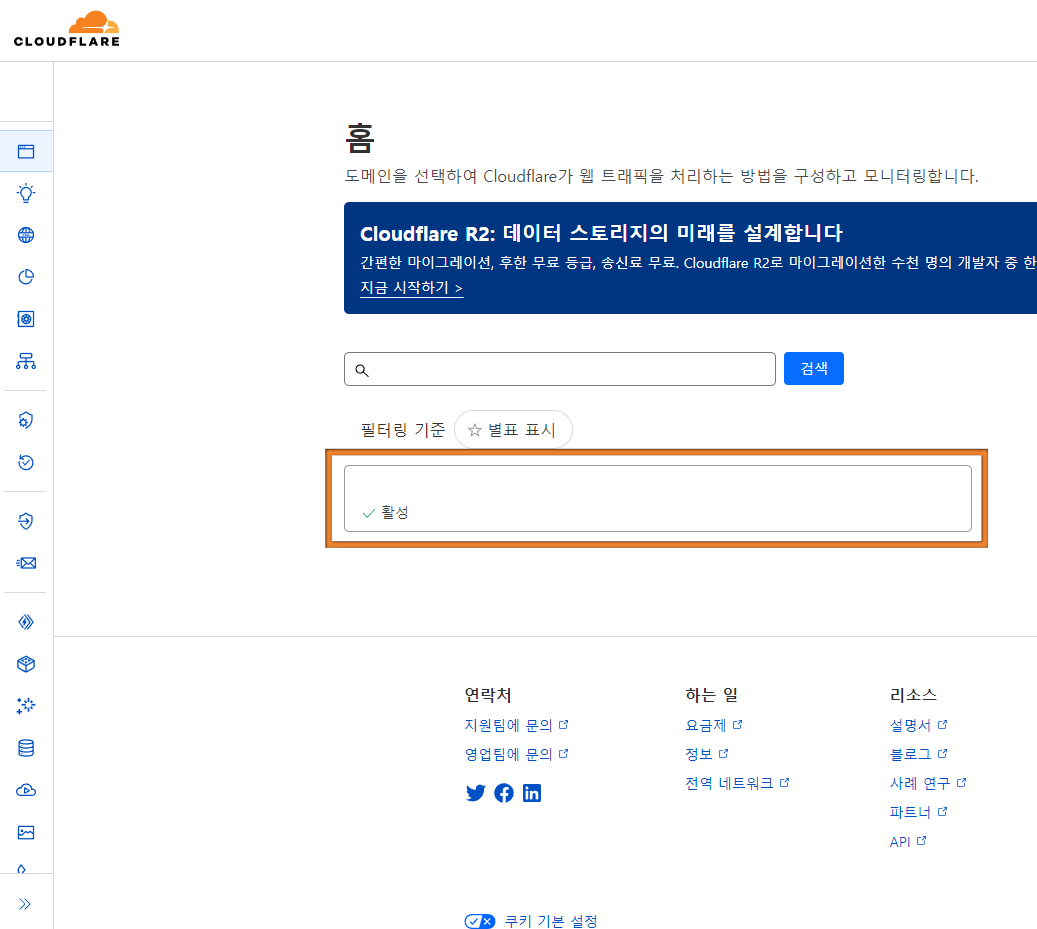Open the cube-shaped sidebar icon
This screenshot has width=1037, height=929.
coord(26,664)
